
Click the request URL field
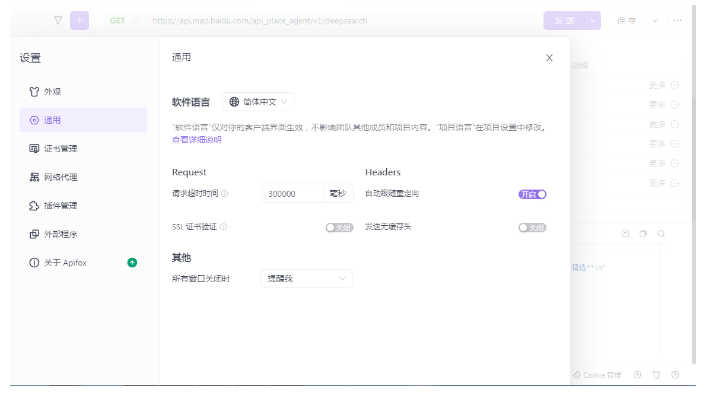(x=339, y=21)
